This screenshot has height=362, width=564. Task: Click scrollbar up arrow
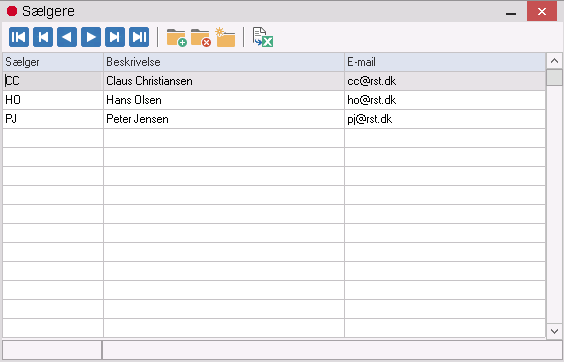point(554,61)
